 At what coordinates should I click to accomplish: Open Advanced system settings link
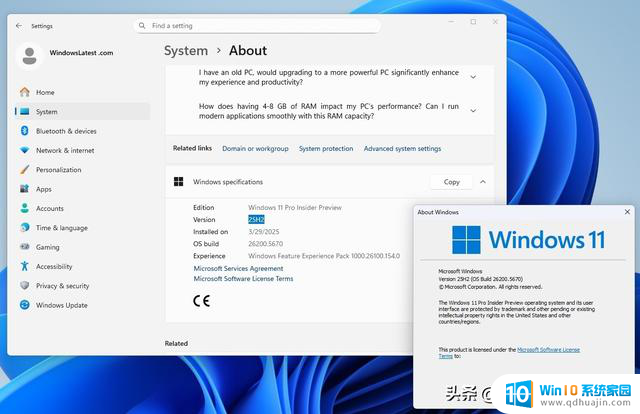pos(402,149)
